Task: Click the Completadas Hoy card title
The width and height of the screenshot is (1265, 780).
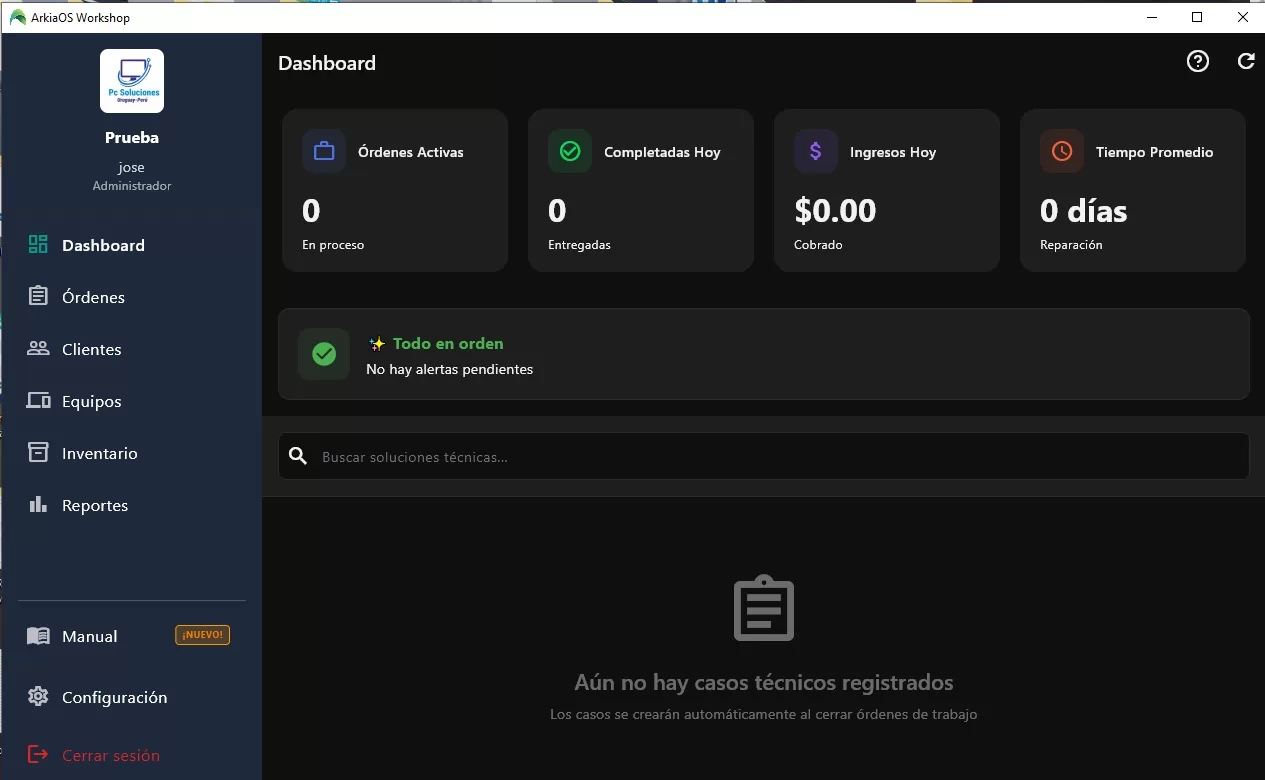Action: pos(662,152)
